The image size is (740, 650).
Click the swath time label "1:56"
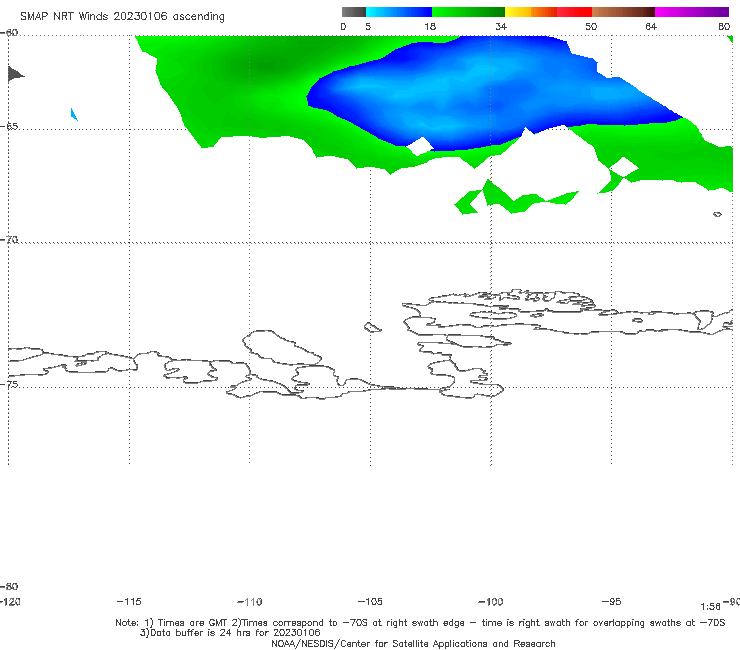point(710,607)
